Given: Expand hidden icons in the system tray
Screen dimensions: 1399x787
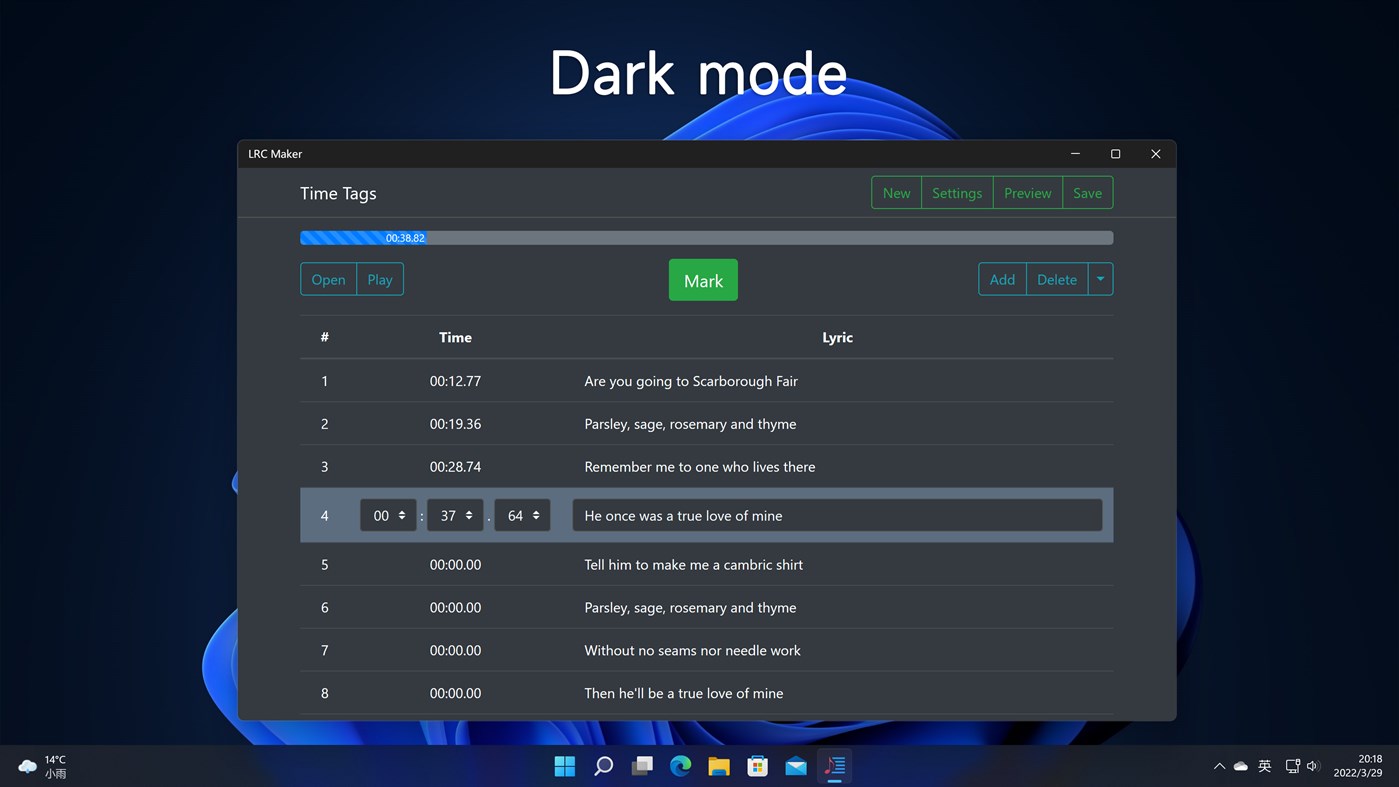Looking at the screenshot, I should [1219, 765].
